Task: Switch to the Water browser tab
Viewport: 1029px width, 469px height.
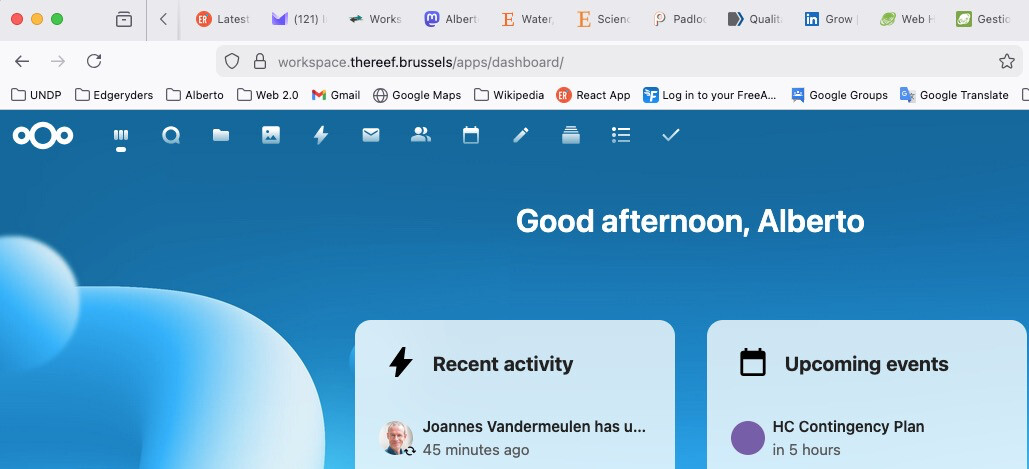Action: click(x=527, y=19)
